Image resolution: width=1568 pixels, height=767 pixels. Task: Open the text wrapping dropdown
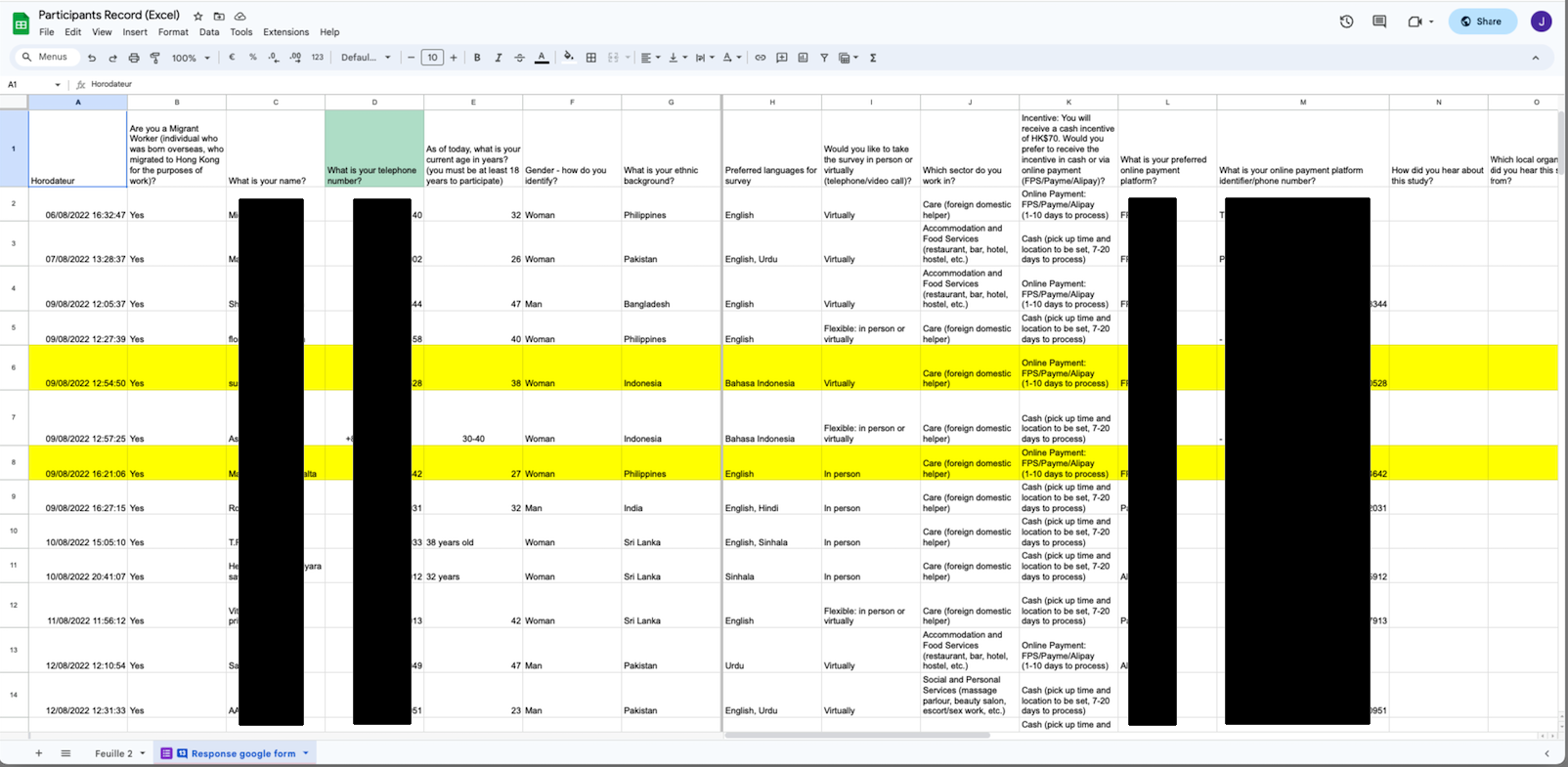click(705, 58)
